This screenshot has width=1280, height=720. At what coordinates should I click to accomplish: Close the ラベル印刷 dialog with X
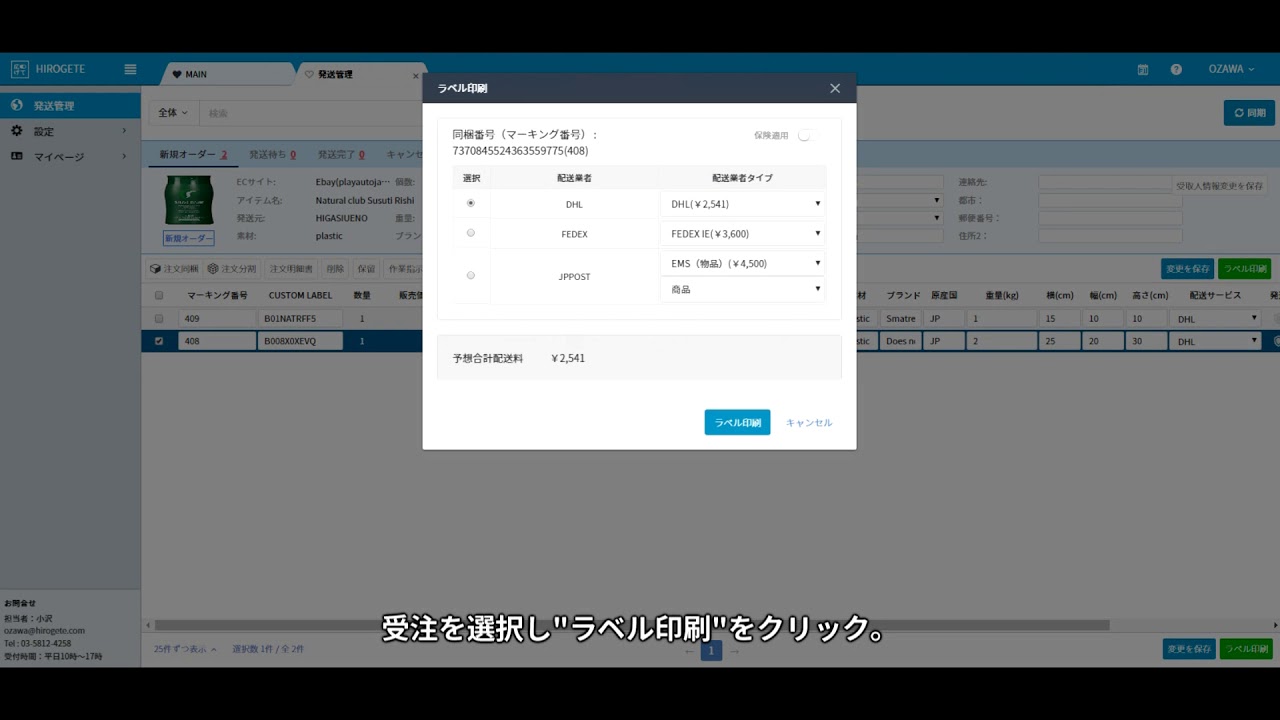pos(835,88)
